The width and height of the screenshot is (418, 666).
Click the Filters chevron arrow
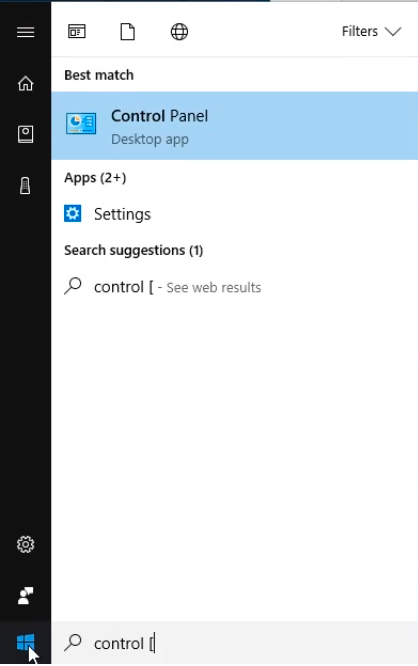393,32
